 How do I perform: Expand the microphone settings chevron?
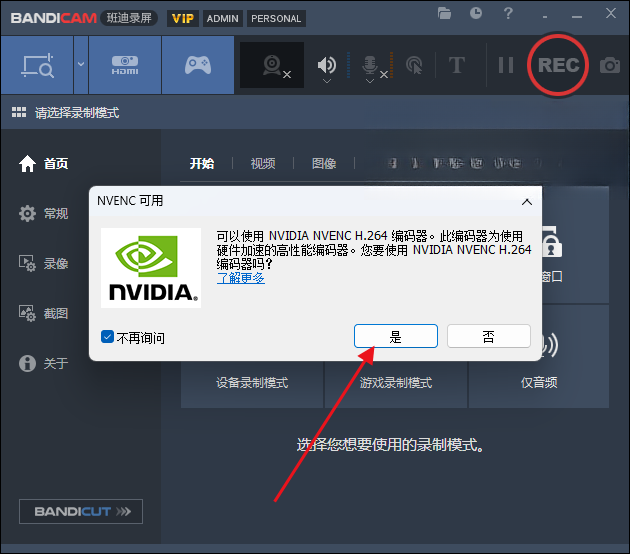point(370,81)
